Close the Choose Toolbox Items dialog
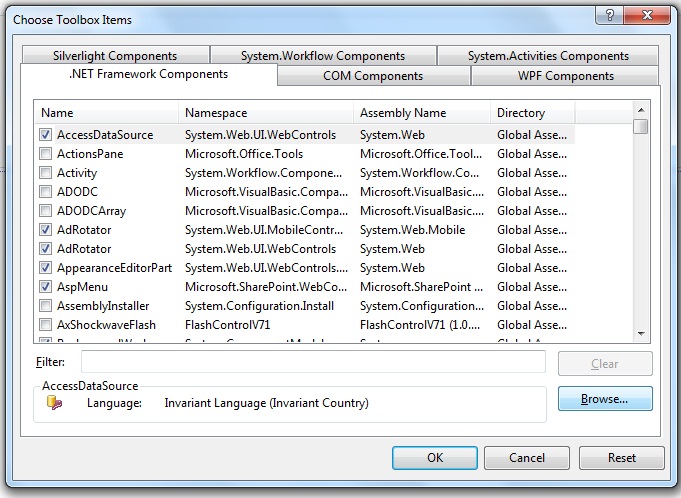 [x=647, y=16]
